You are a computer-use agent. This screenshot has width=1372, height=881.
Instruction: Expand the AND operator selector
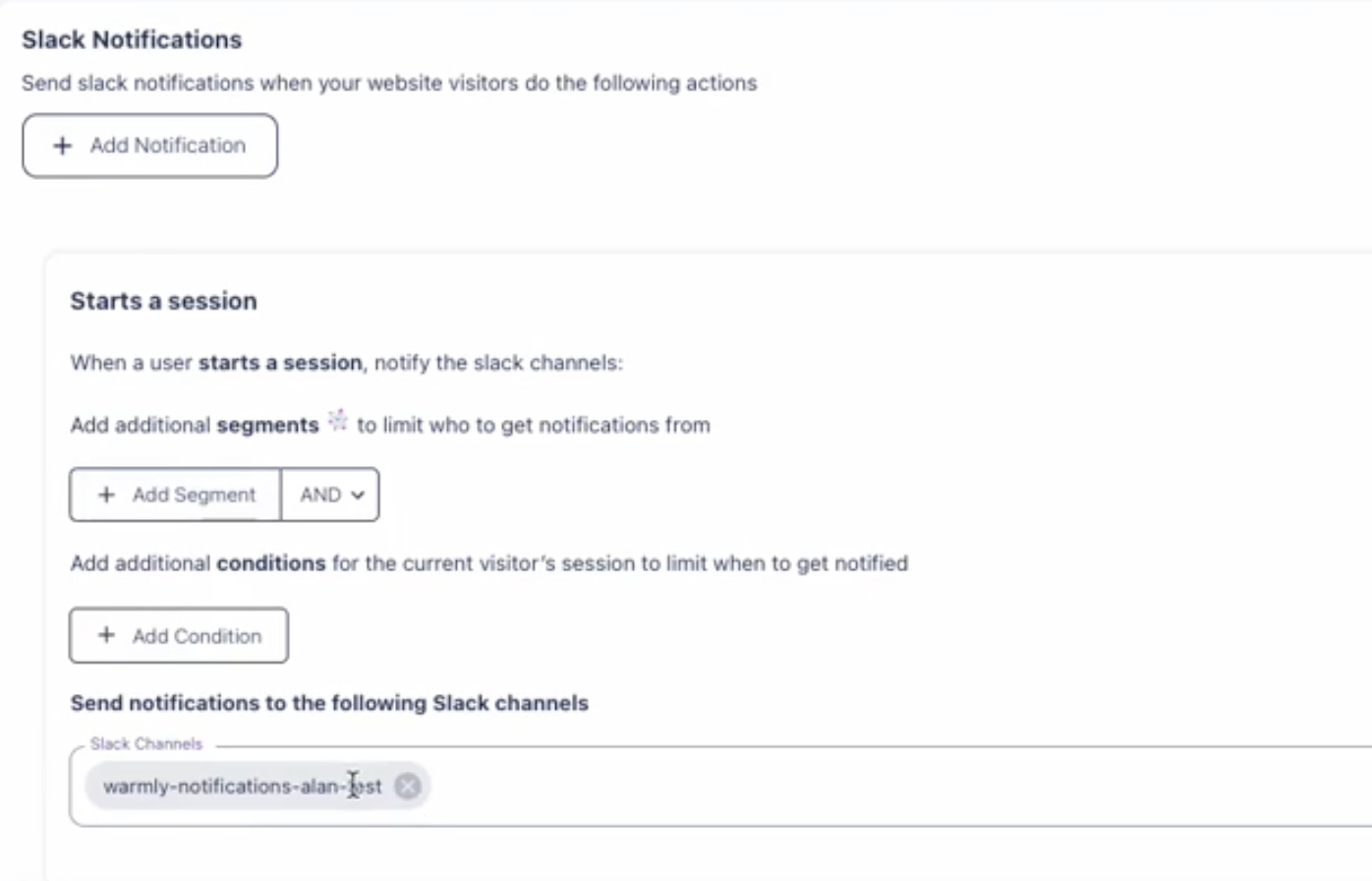[x=330, y=495]
